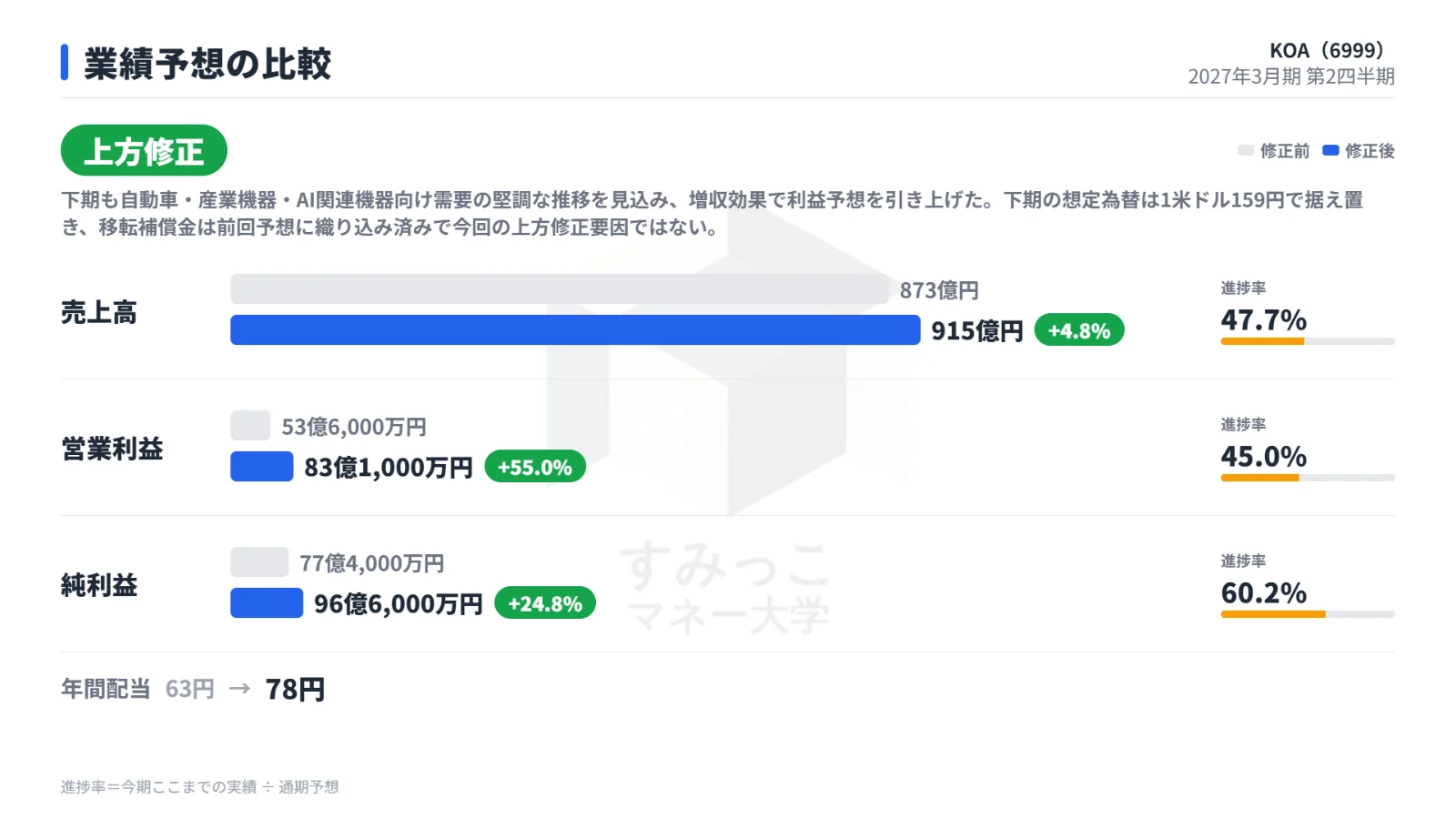Click the 業績予想の比較 title
The image size is (1456, 819).
[207, 64]
